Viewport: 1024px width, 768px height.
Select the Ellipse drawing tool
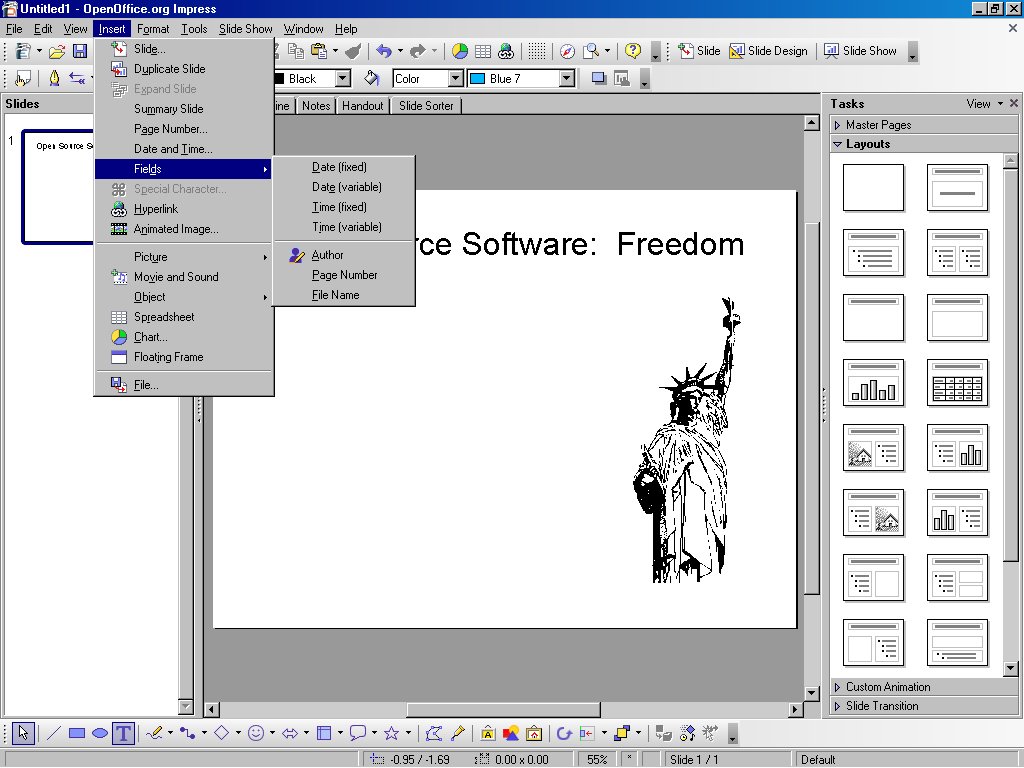pos(100,733)
